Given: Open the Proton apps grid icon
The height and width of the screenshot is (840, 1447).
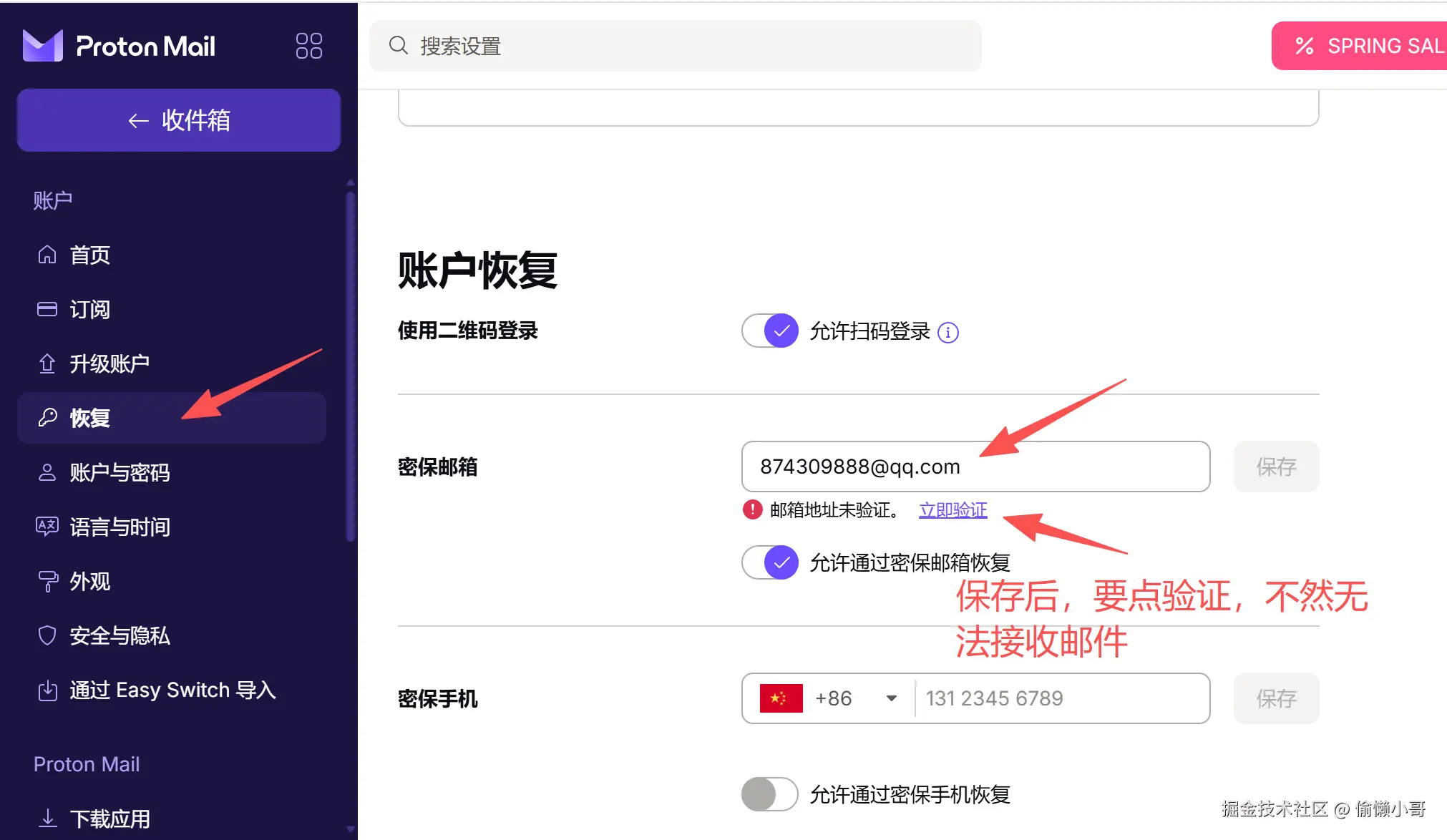Looking at the screenshot, I should pyautogui.click(x=308, y=46).
